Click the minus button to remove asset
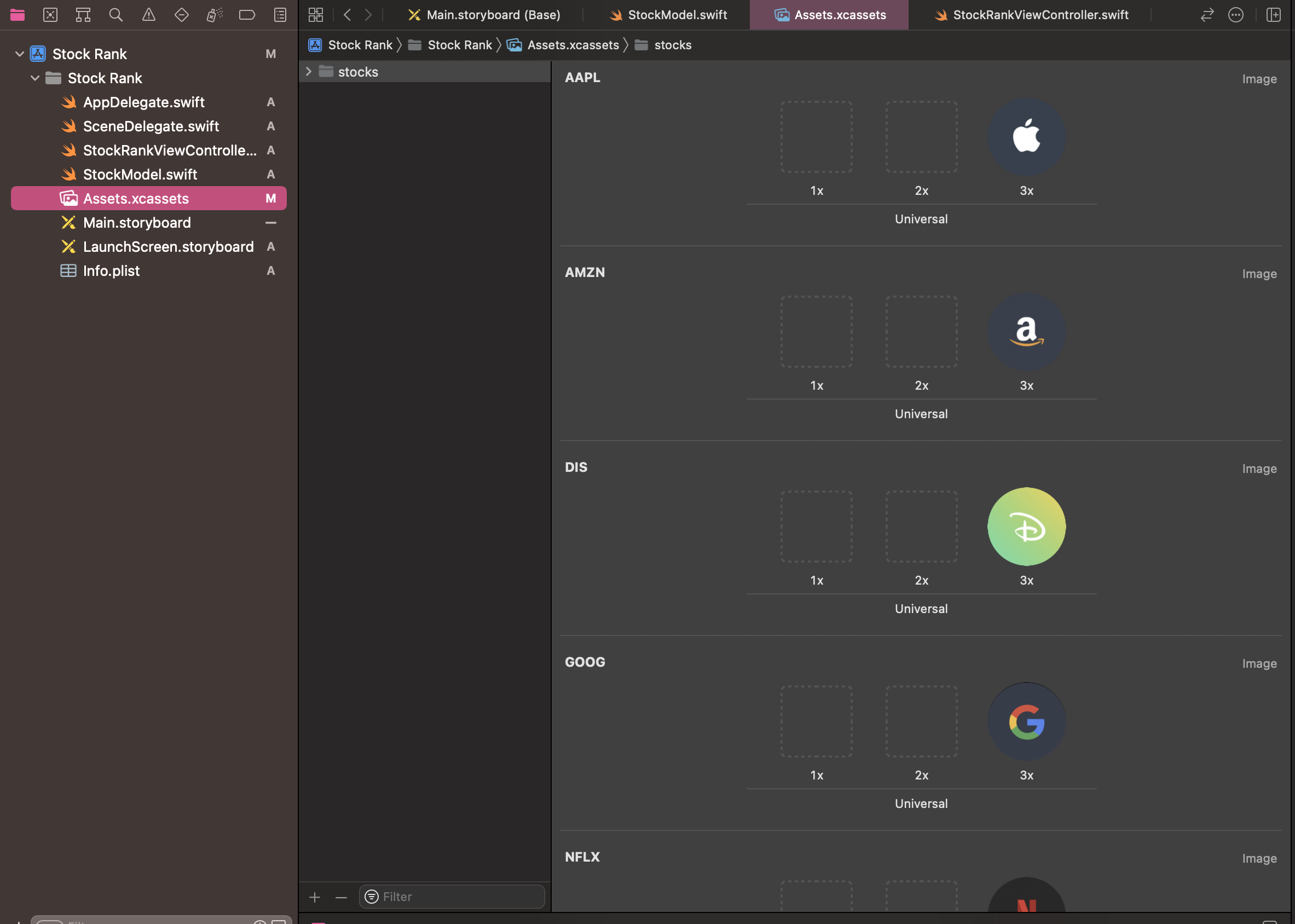 [341, 897]
